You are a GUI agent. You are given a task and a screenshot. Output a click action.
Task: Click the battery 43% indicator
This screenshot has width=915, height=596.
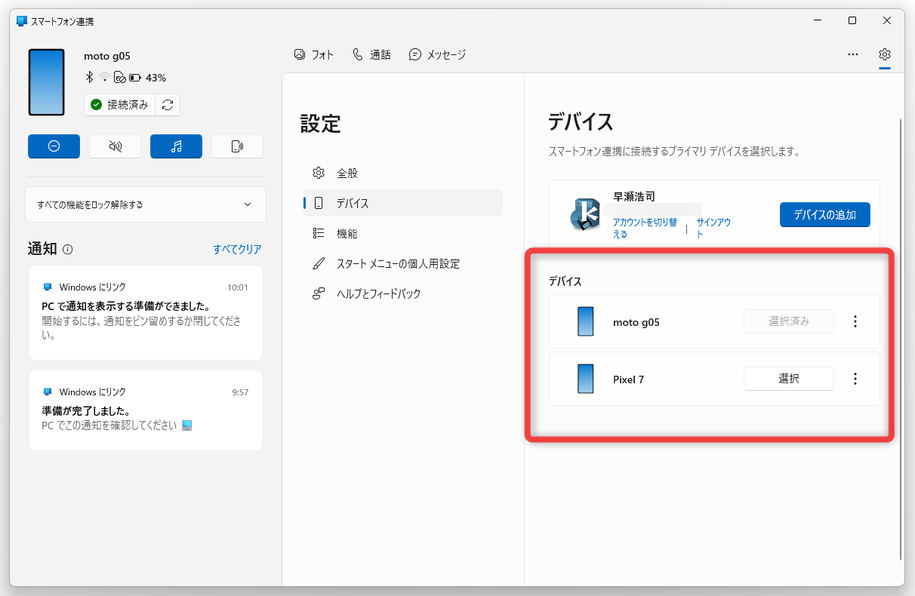point(148,78)
